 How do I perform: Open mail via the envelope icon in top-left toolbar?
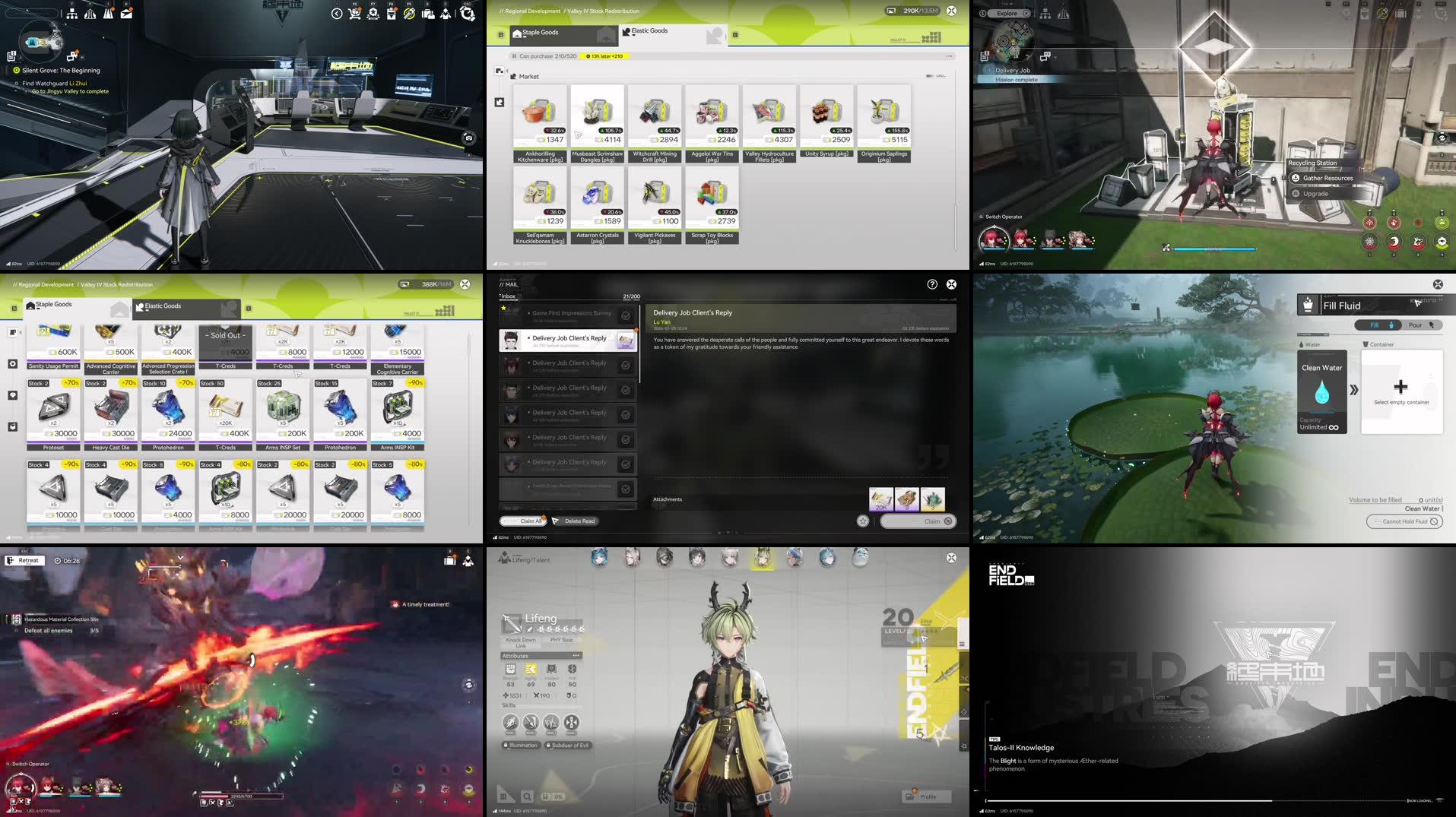click(127, 14)
